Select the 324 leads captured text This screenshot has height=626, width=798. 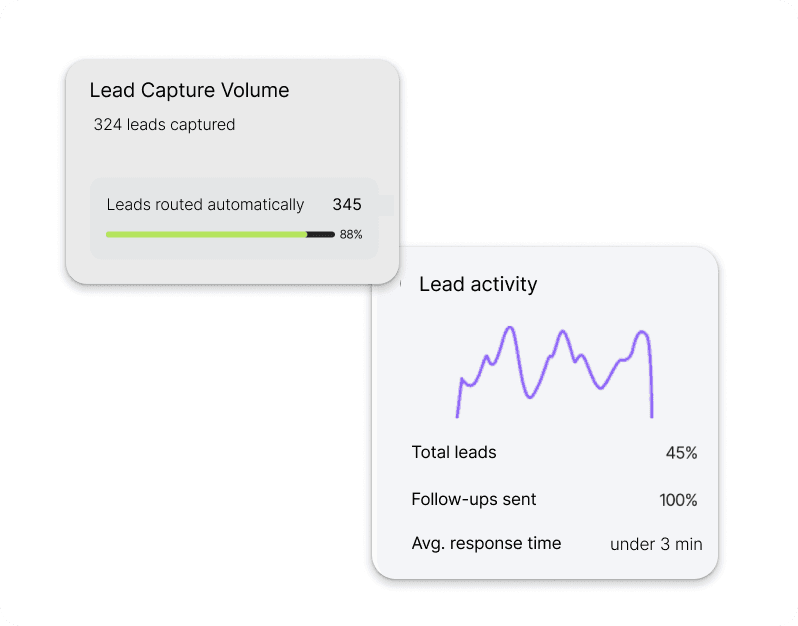coord(164,125)
